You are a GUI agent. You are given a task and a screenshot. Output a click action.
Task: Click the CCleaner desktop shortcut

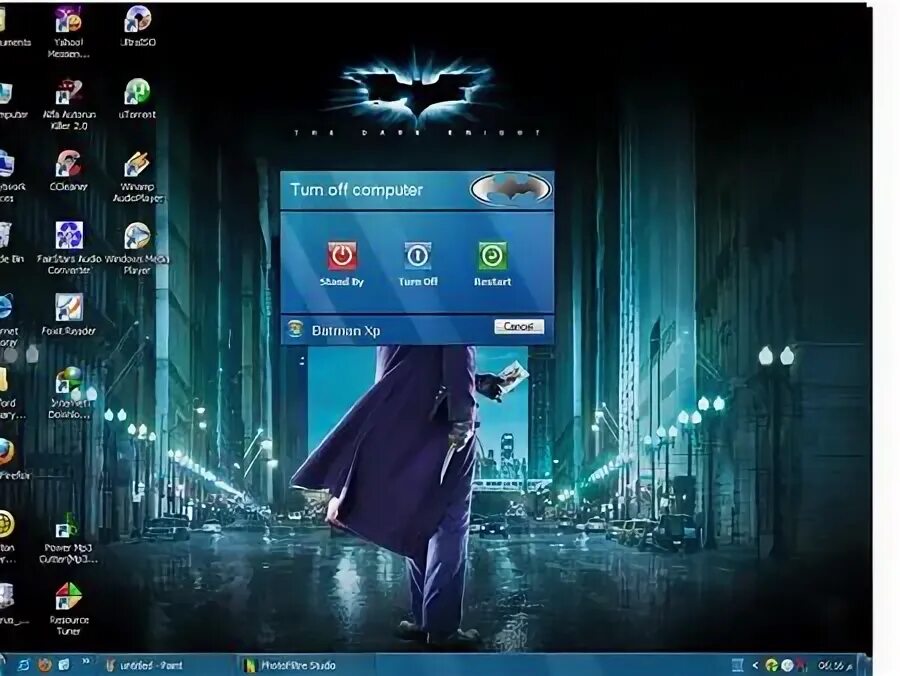68,170
